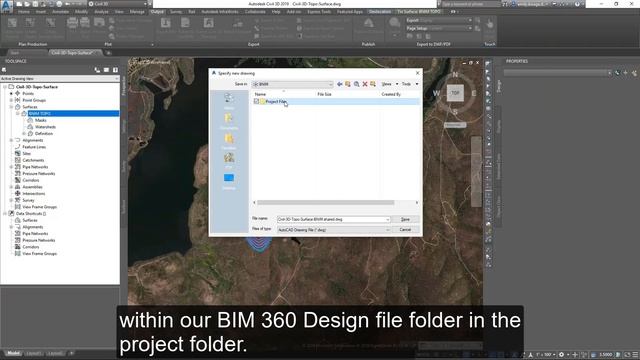The image size is (640, 360).
Task: Click the N compass letter on ViewCube
Action: (455, 75)
